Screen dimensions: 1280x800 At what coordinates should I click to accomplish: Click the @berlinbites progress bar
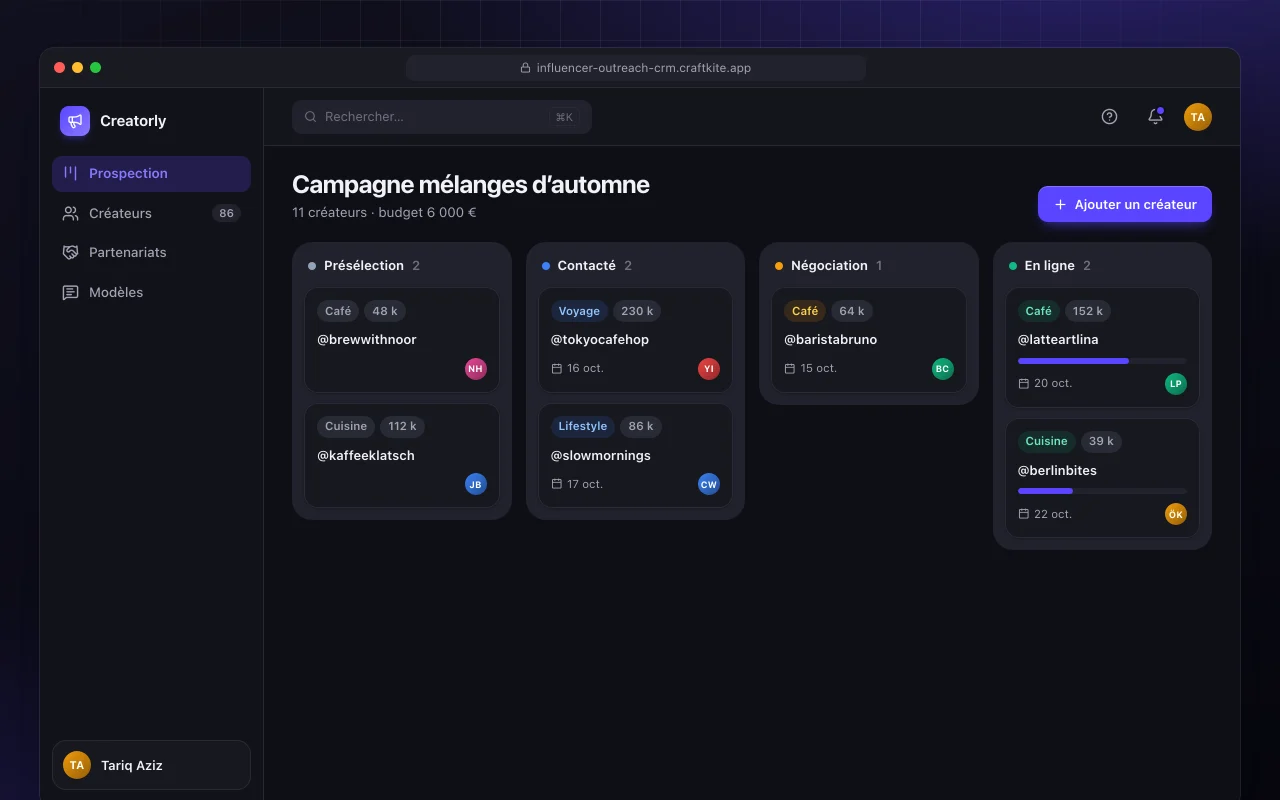tap(1102, 491)
